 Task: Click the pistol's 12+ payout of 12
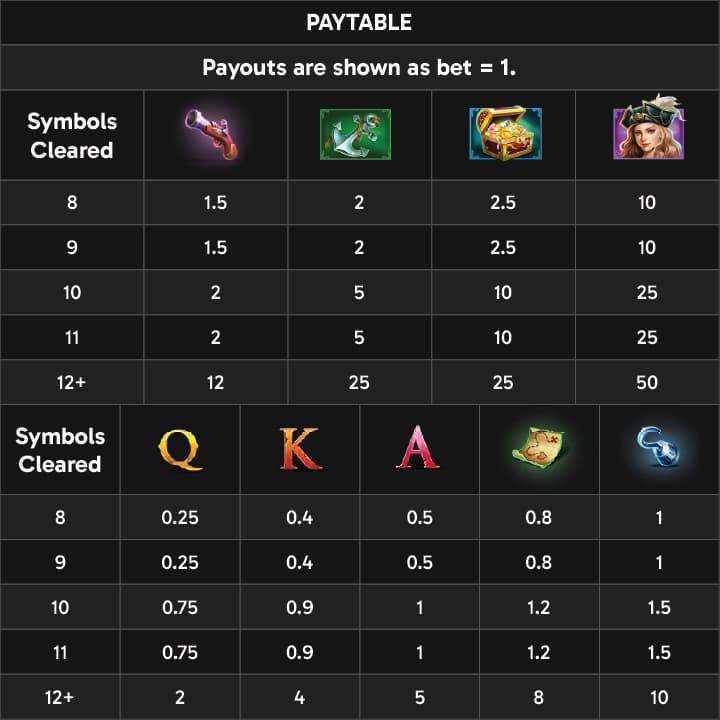(x=215, y=382)
